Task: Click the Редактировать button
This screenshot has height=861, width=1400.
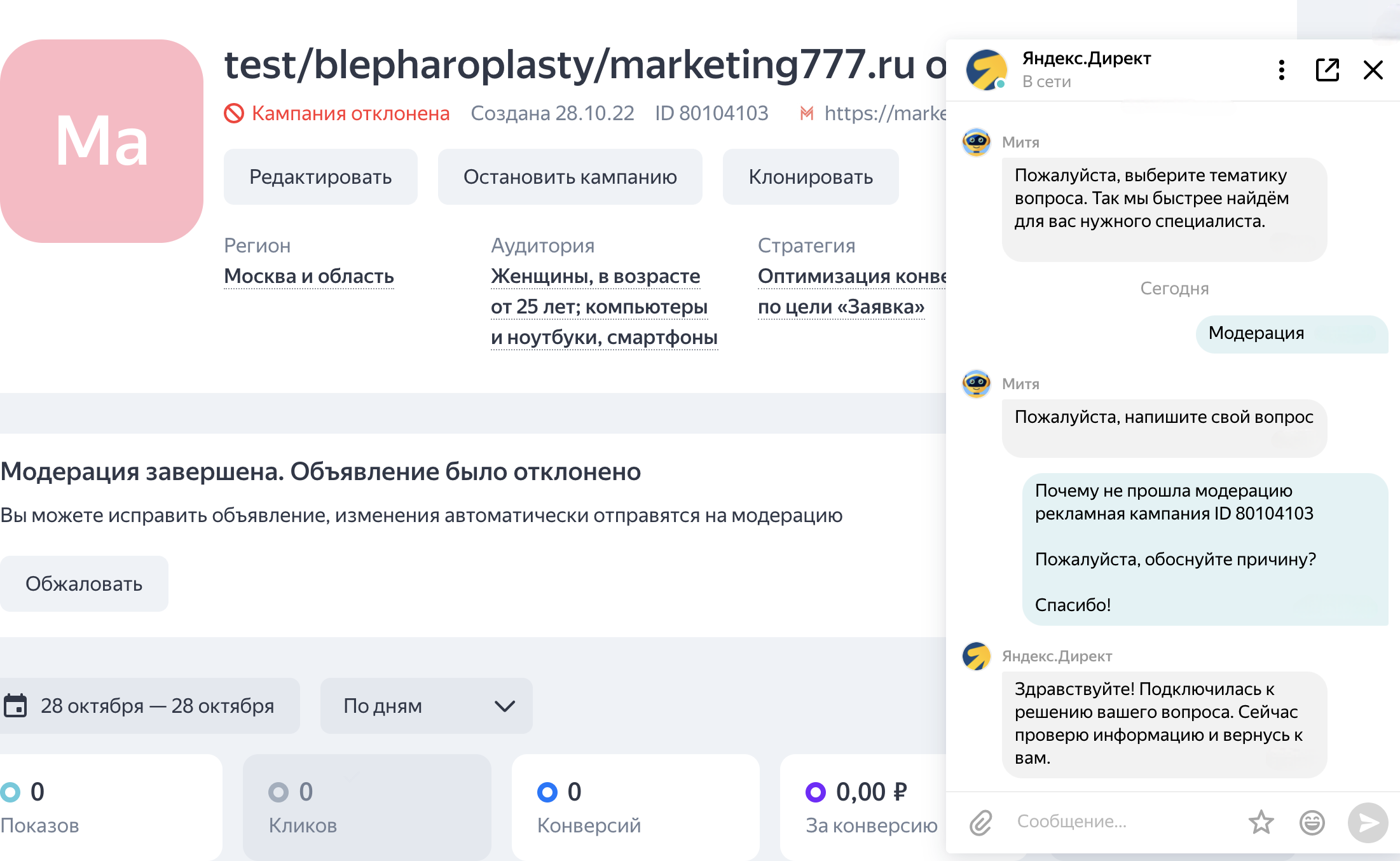Action: click(320, 177)
